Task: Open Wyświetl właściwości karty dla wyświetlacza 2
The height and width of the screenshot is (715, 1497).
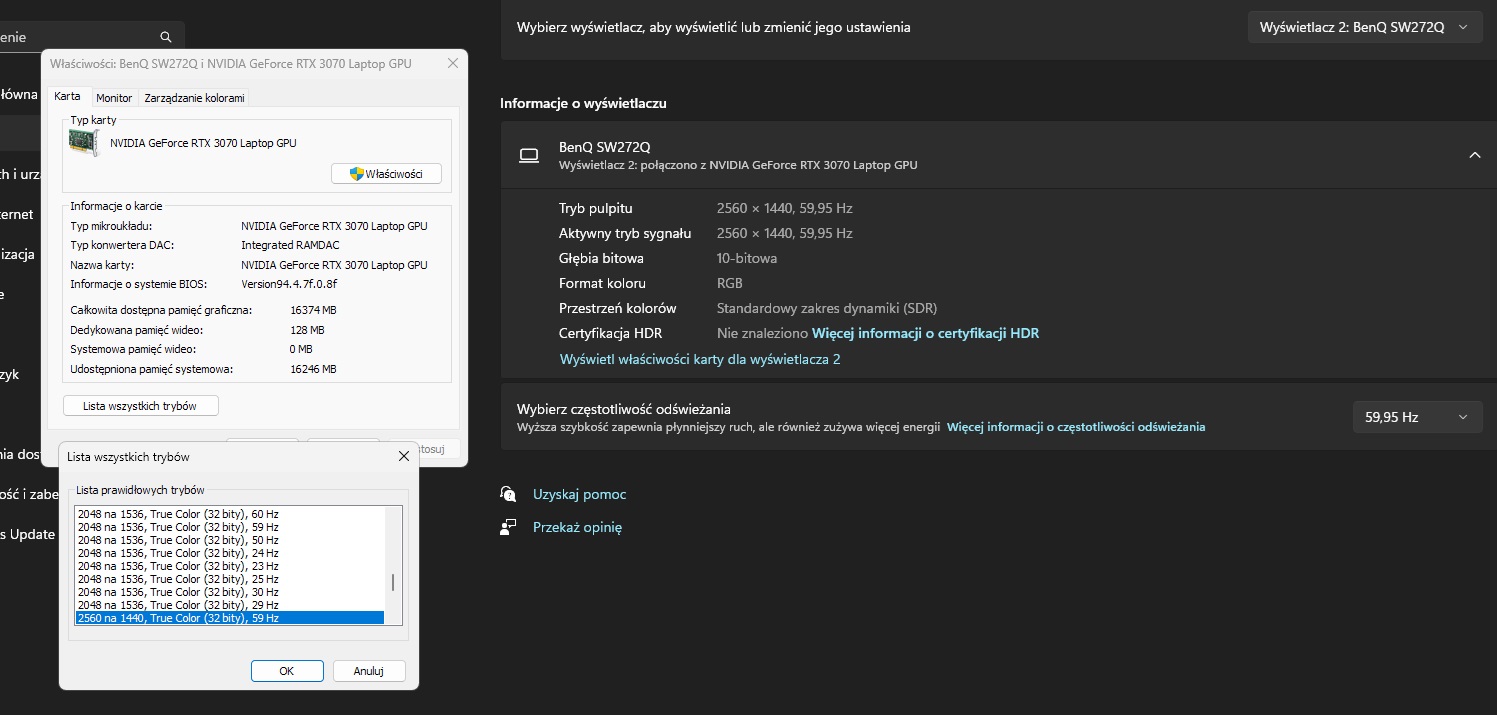Action: pos(699,358)
